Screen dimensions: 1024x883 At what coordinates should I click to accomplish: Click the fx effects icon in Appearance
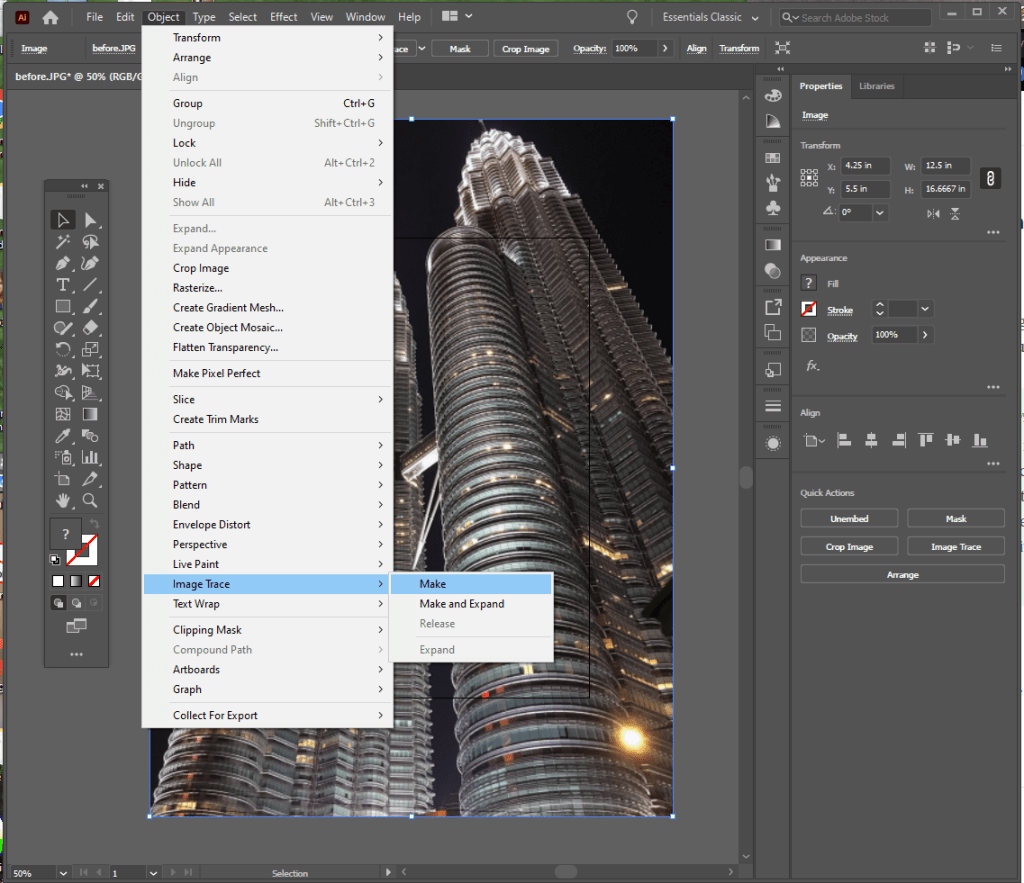[x=812, y=366]
